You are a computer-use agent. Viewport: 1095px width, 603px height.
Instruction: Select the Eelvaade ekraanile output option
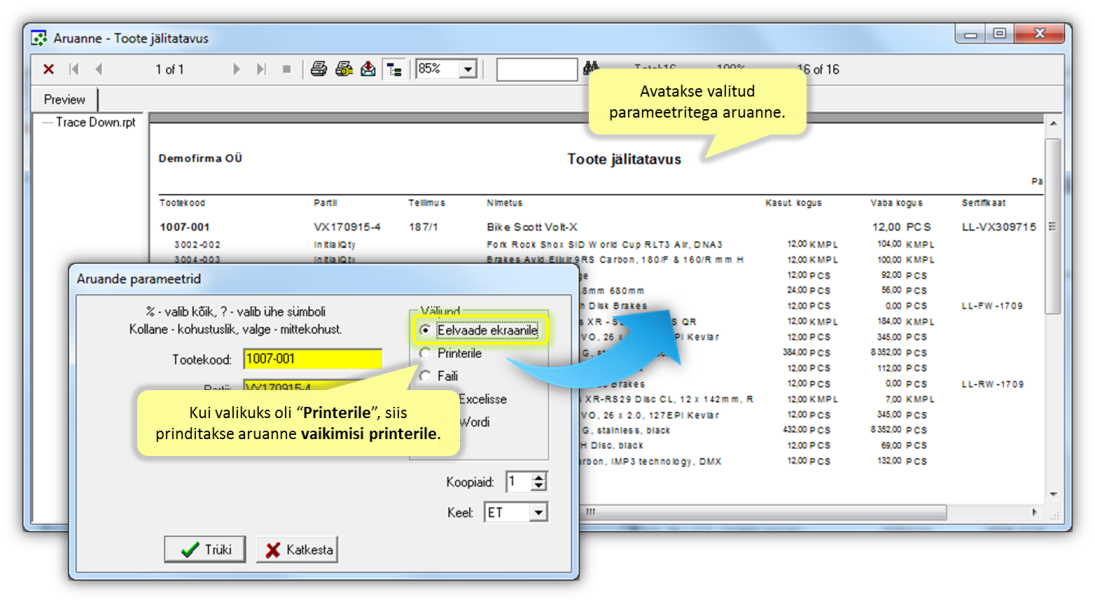click(x=480, y=330)
